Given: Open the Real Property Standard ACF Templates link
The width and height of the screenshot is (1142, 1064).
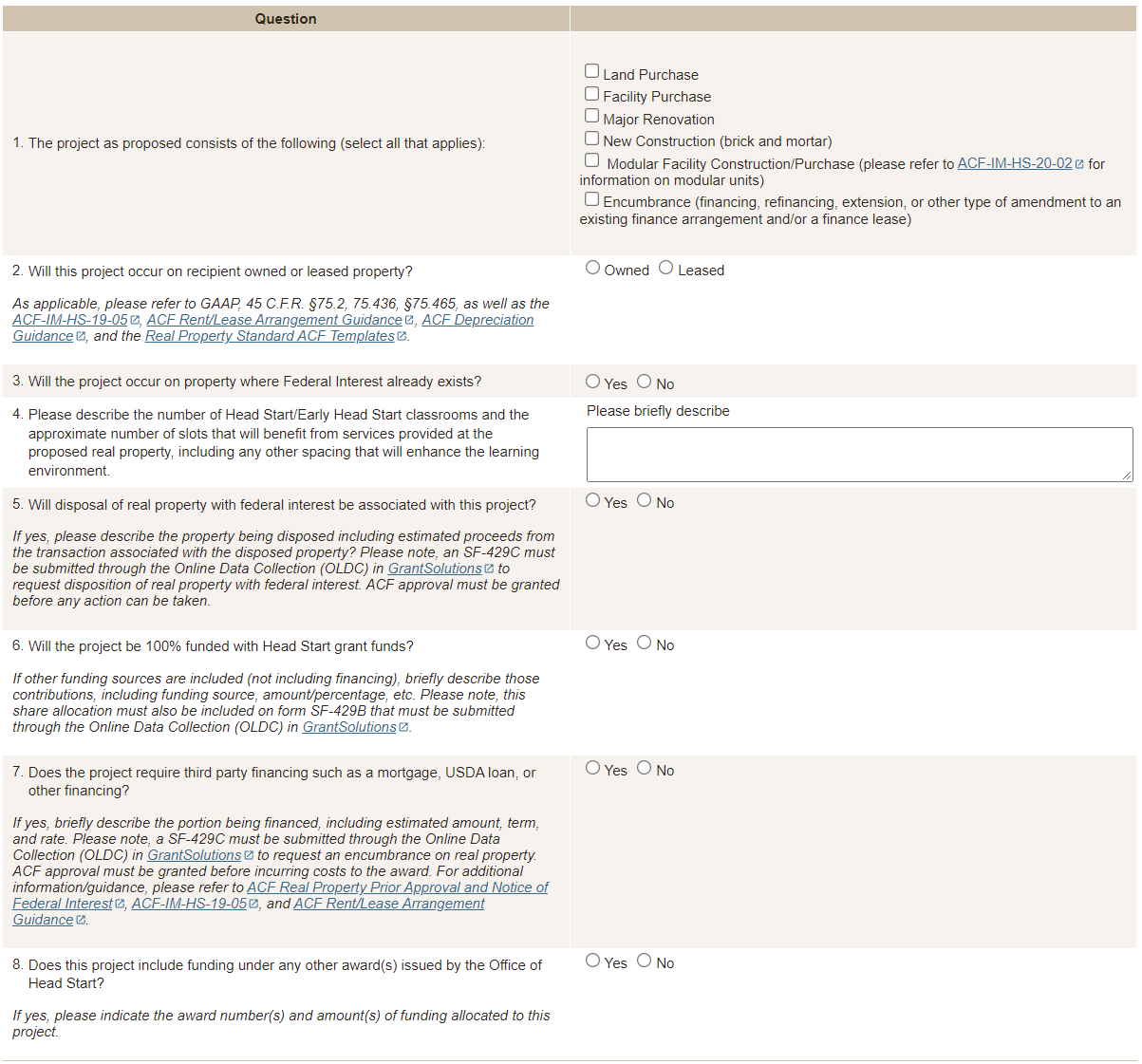Looking at the screenshot, I should (x=270, y=336).
